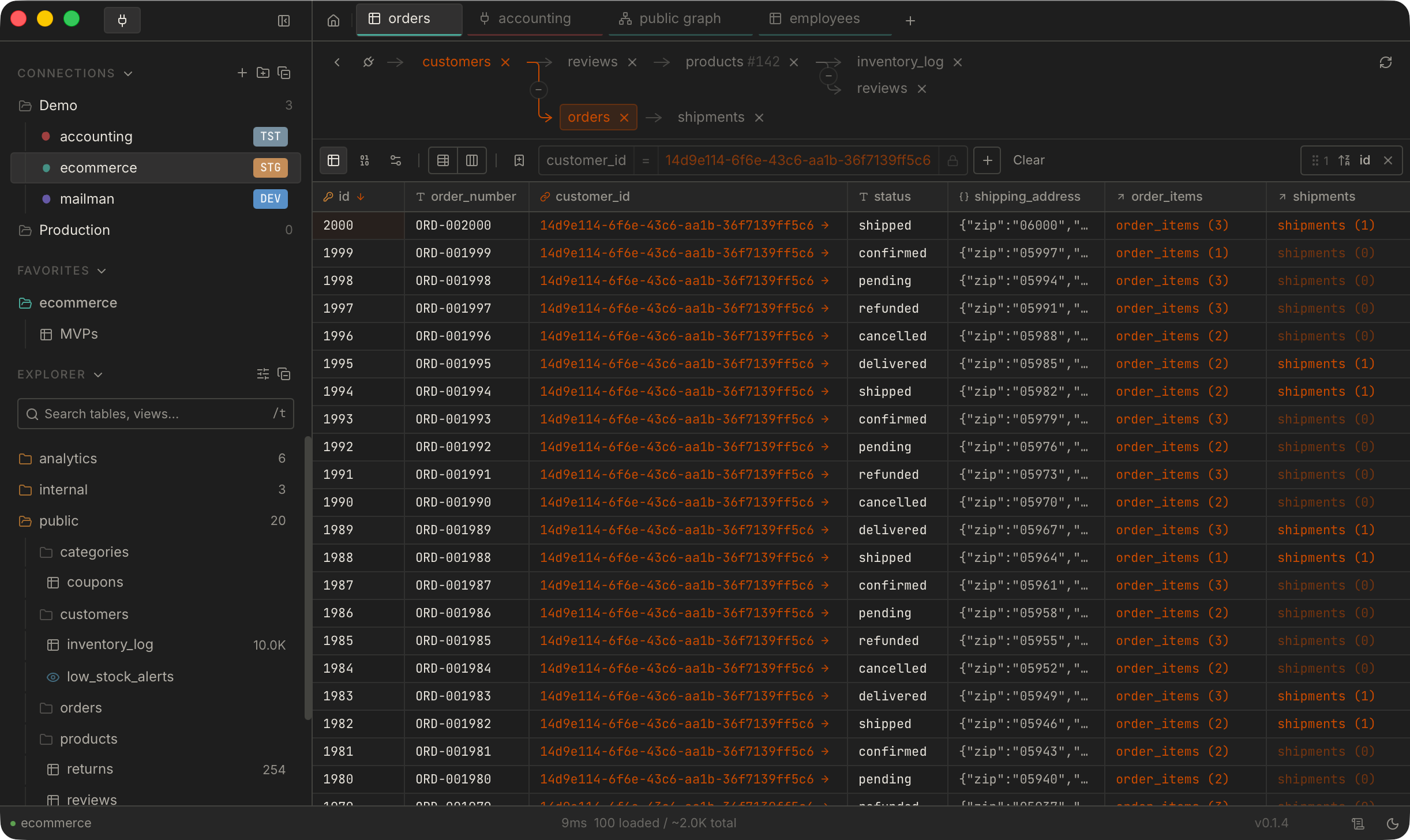Viewport: 1410px width, 840px height.
Task: Click the explorer panel scrollbar
Action: coord(308,577)
